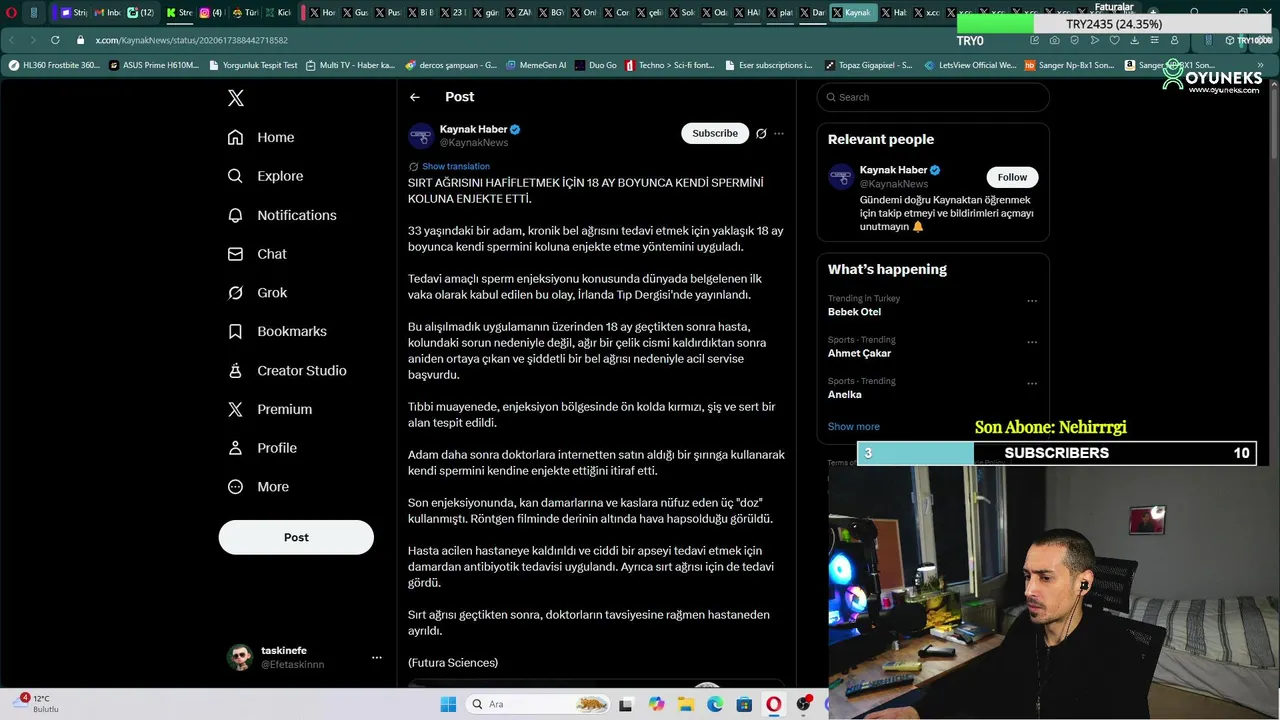Reload the page in browser toolbar
This screenshot has height=720, width=1280.
click(55, 40)
